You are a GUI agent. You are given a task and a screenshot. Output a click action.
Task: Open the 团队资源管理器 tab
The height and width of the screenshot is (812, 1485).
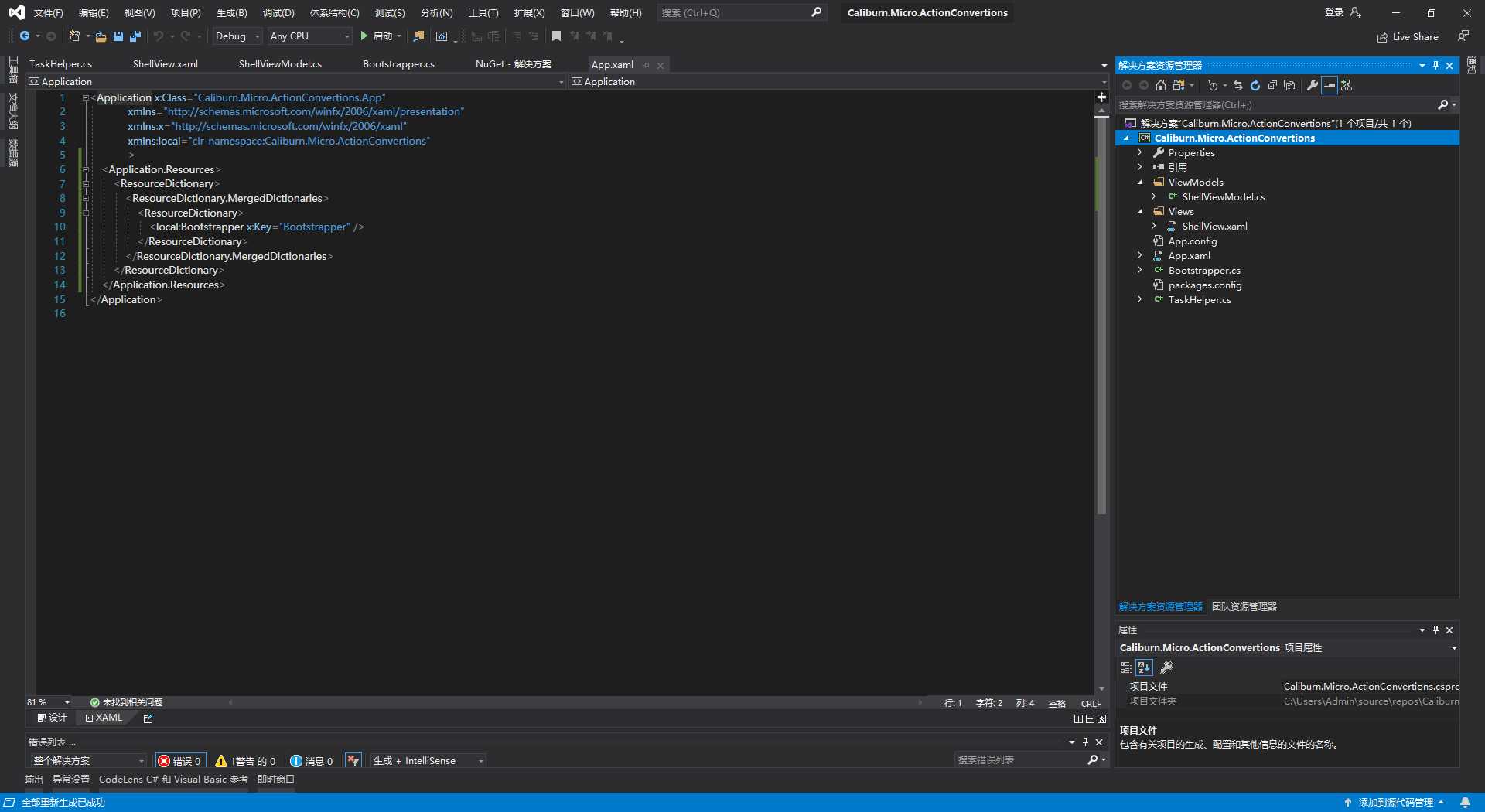coord(1244,607)
